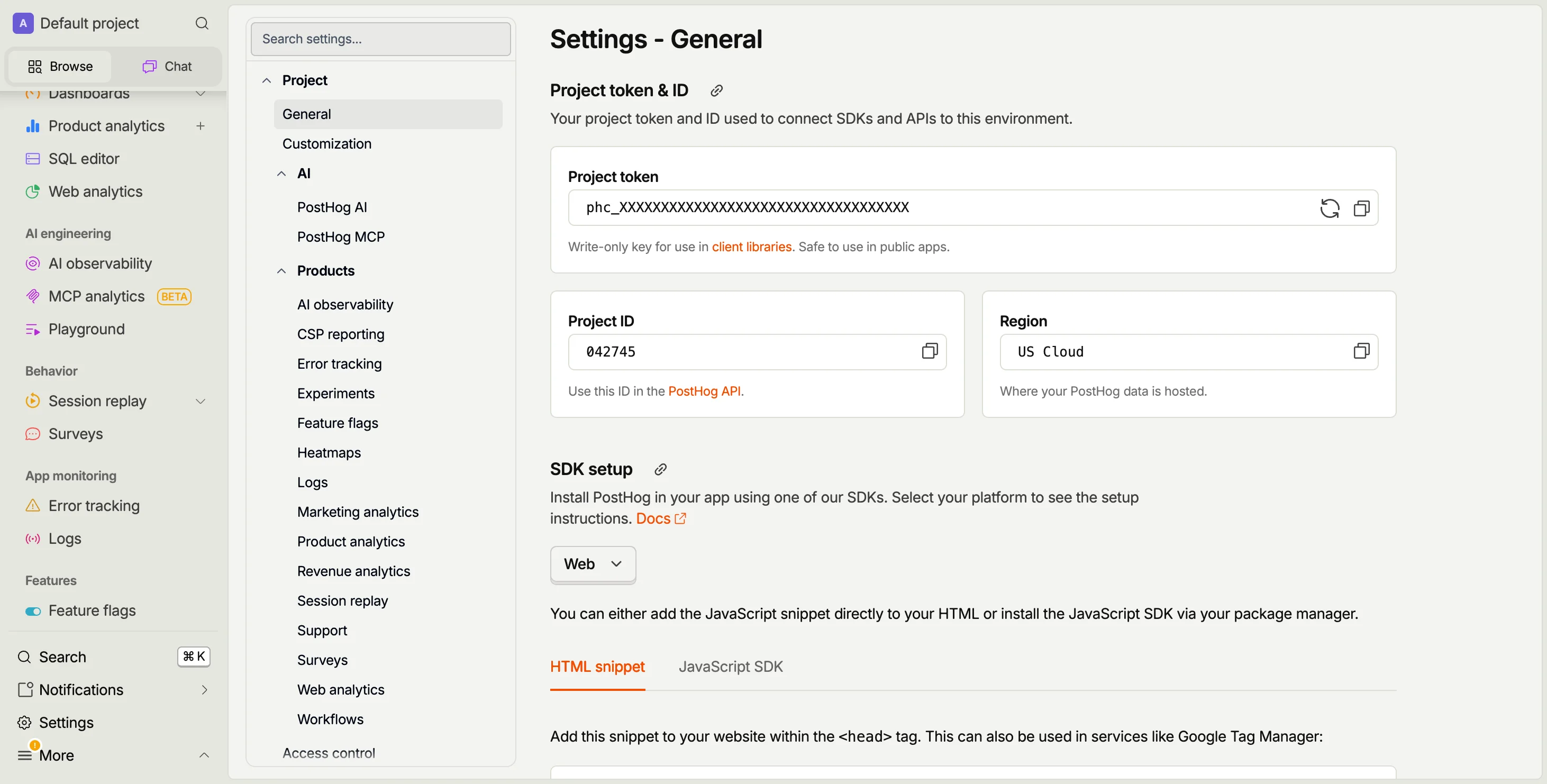Open the Notifications submenu arrow
Screen dimensions: 1547x784
(x=204, y=690)
